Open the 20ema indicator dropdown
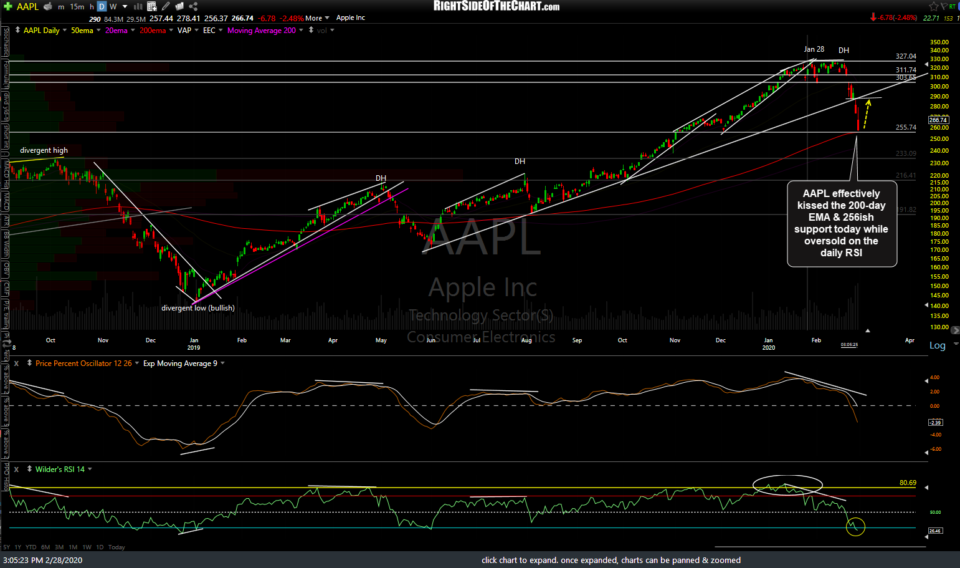Screen dimensions: 960x568 133,30
